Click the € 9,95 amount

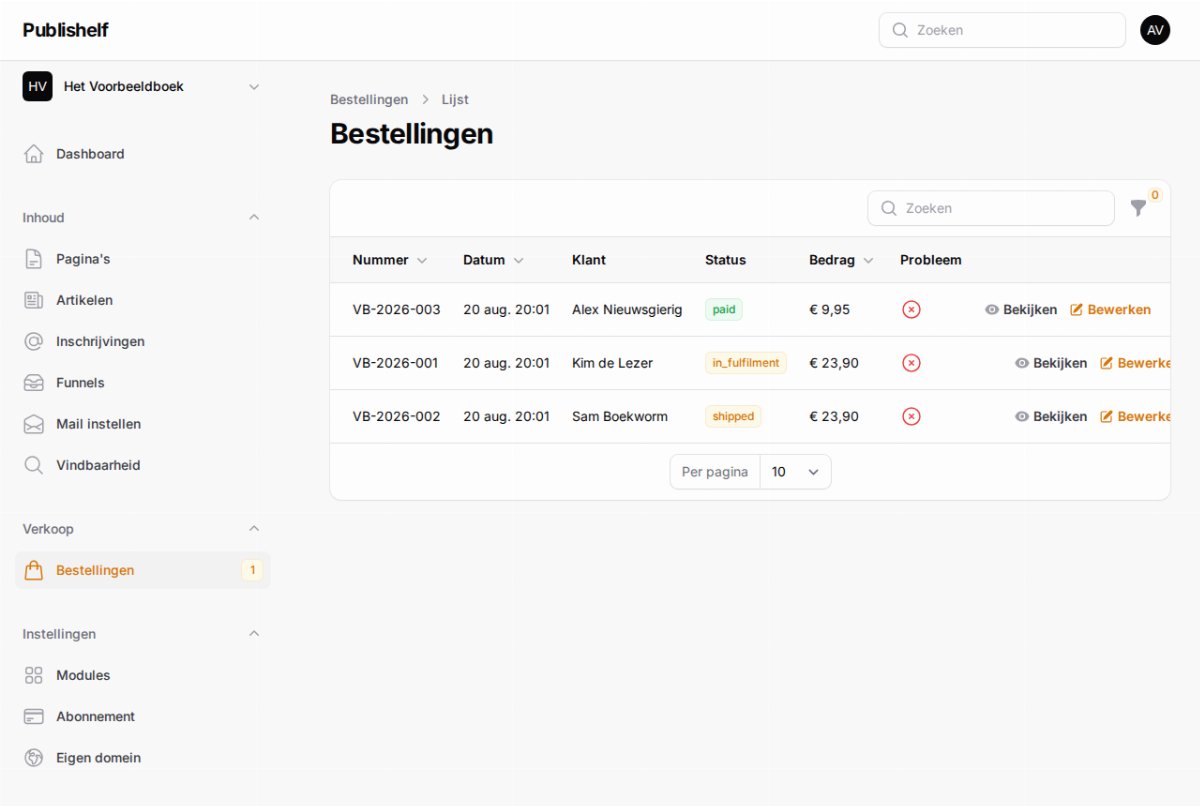tap(829, 310)
